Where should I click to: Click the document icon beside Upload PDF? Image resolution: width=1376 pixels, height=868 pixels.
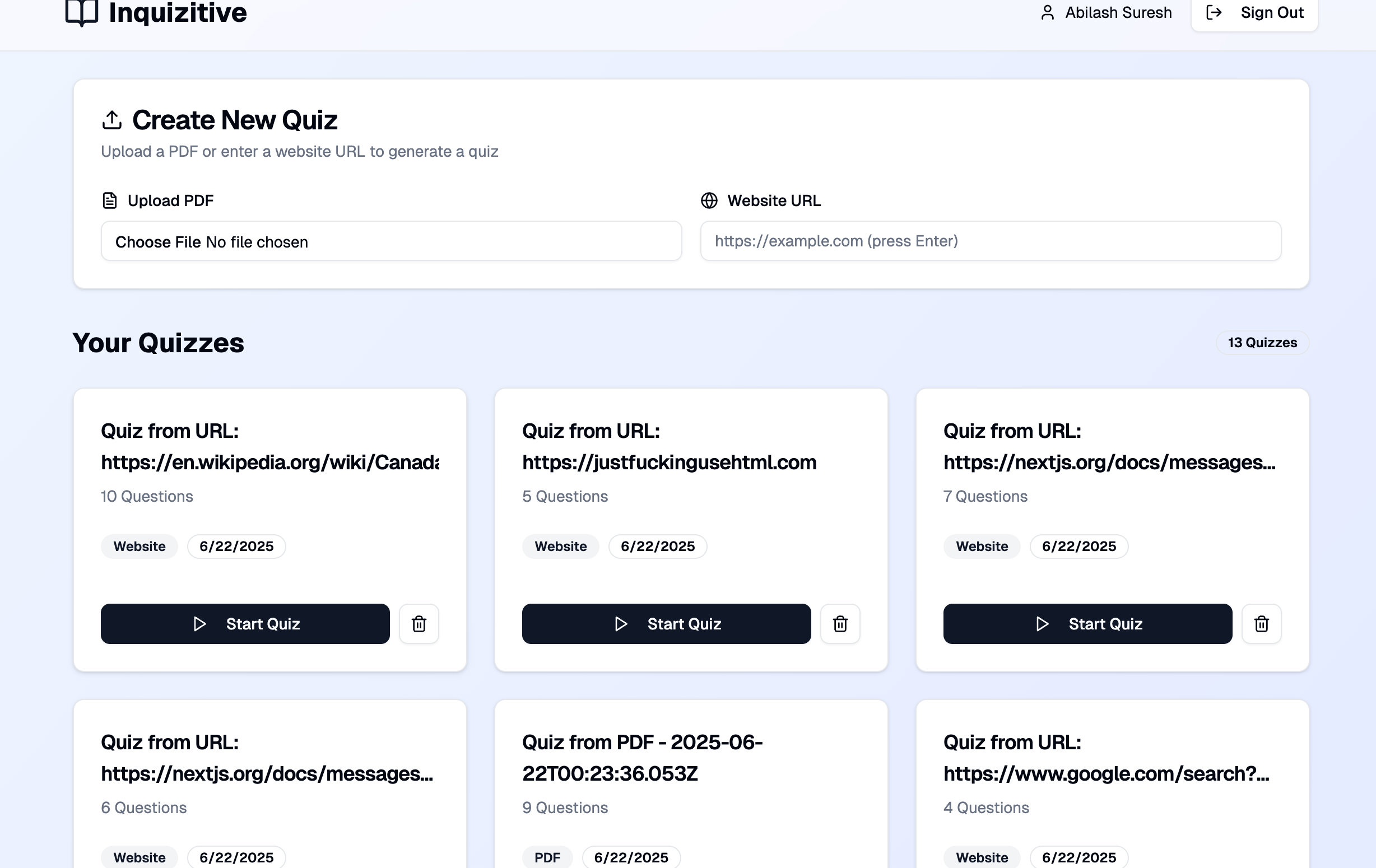(x=110, y=200)
